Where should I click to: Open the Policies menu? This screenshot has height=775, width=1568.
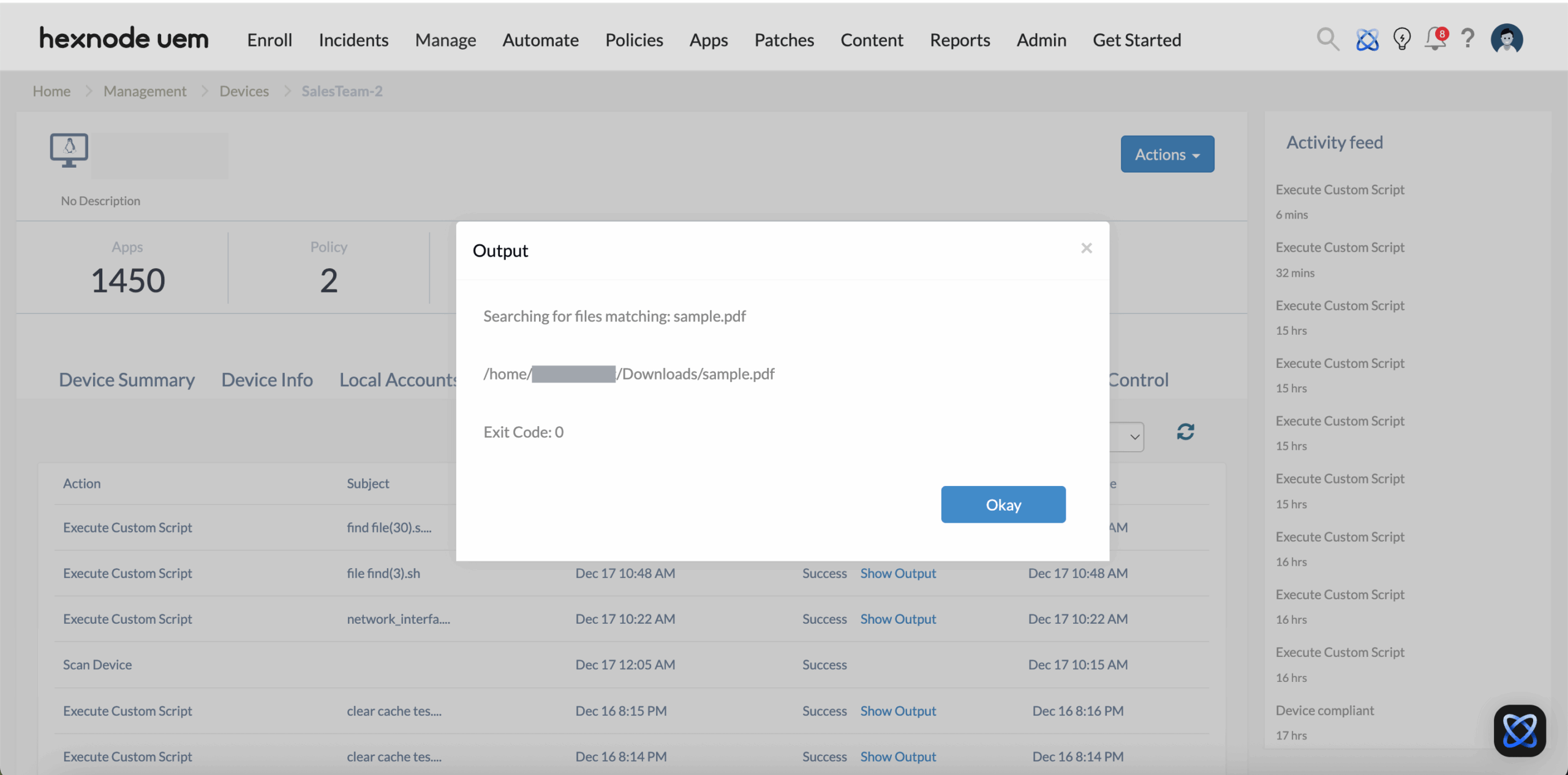634,40
